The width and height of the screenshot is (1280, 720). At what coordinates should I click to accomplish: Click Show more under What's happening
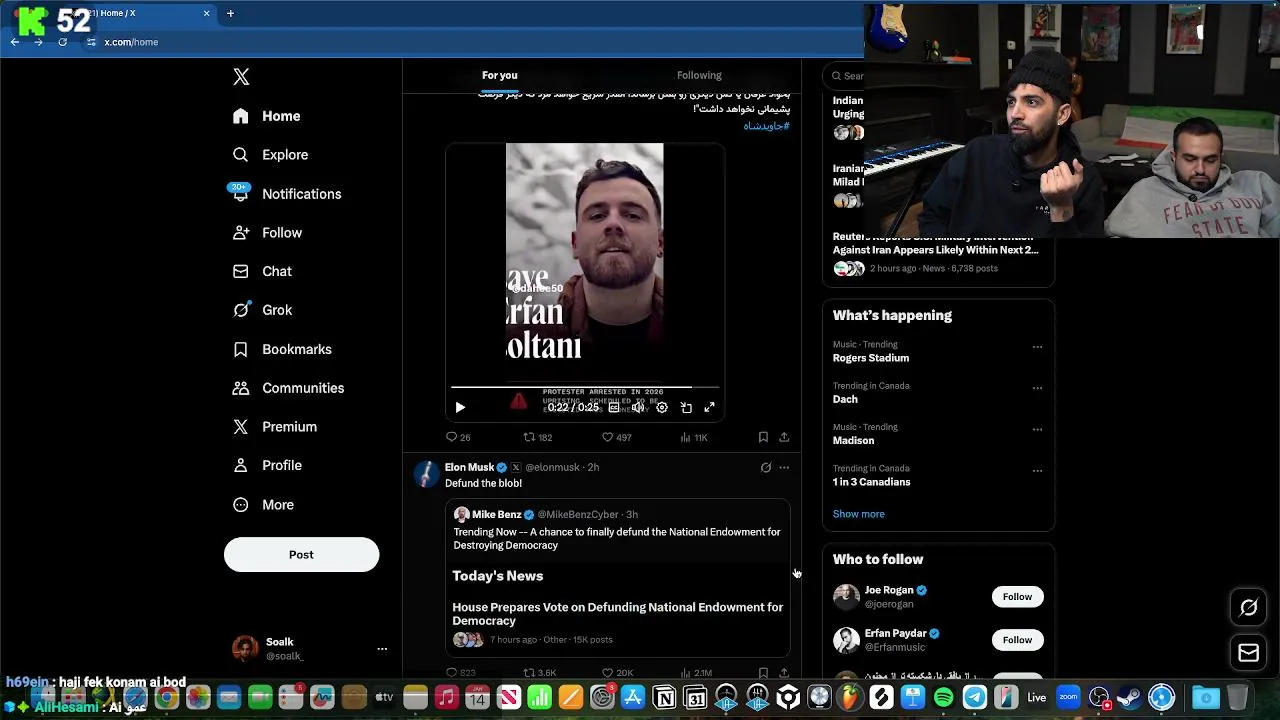pyautogui.click(x=858, y=514)
